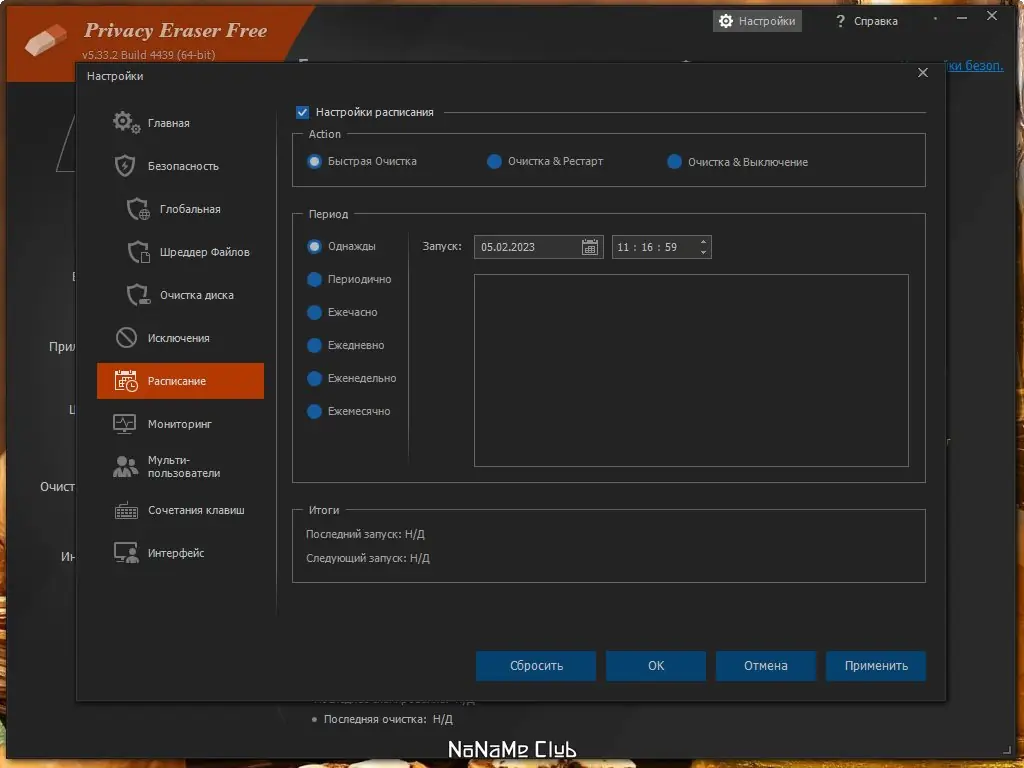Click the calendar clock icon beside Расписание
Image resolution: width=1024 pixels, height=768 pixels.
point(126,381)
